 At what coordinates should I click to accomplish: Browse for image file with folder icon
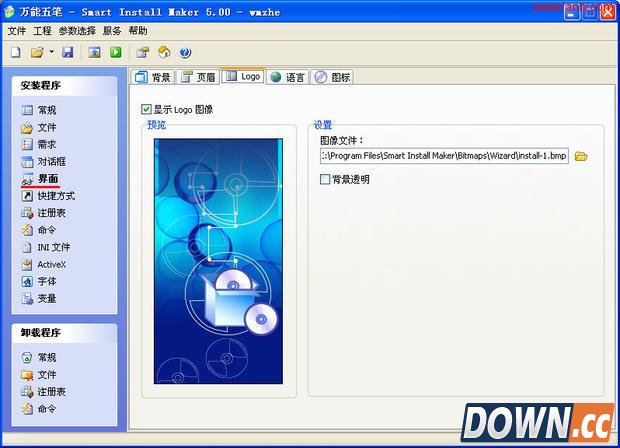[581, 156]
